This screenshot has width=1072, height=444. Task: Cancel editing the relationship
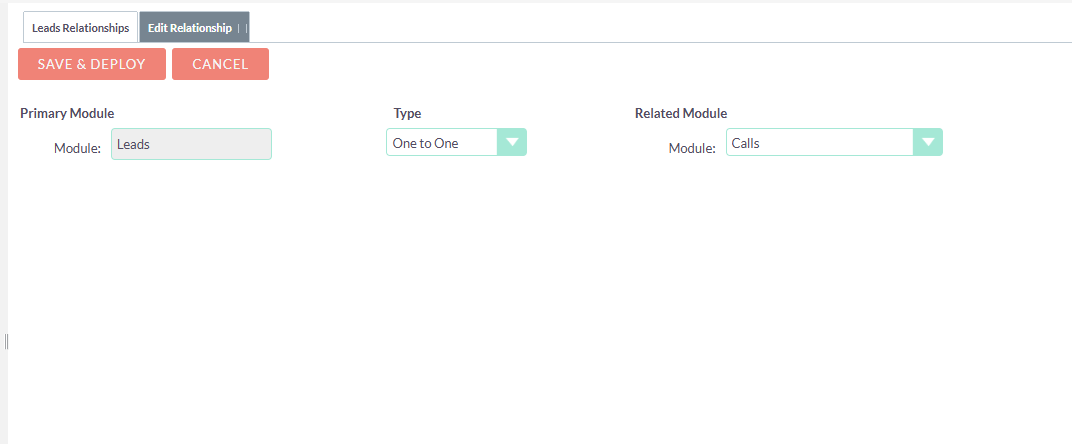[x=220, y=64]
